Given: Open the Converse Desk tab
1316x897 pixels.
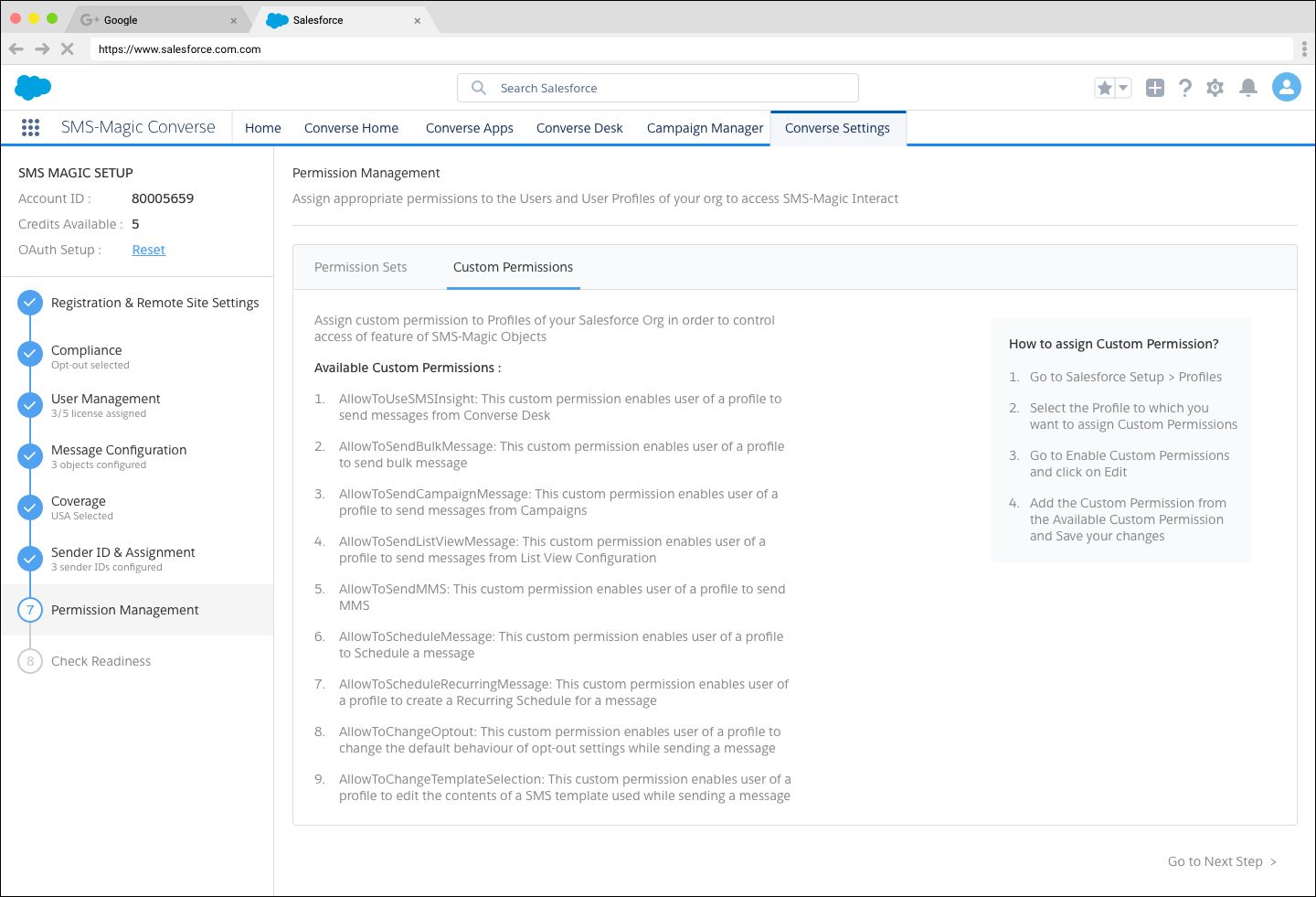Looking at the screenshot, I should point(579,128).
